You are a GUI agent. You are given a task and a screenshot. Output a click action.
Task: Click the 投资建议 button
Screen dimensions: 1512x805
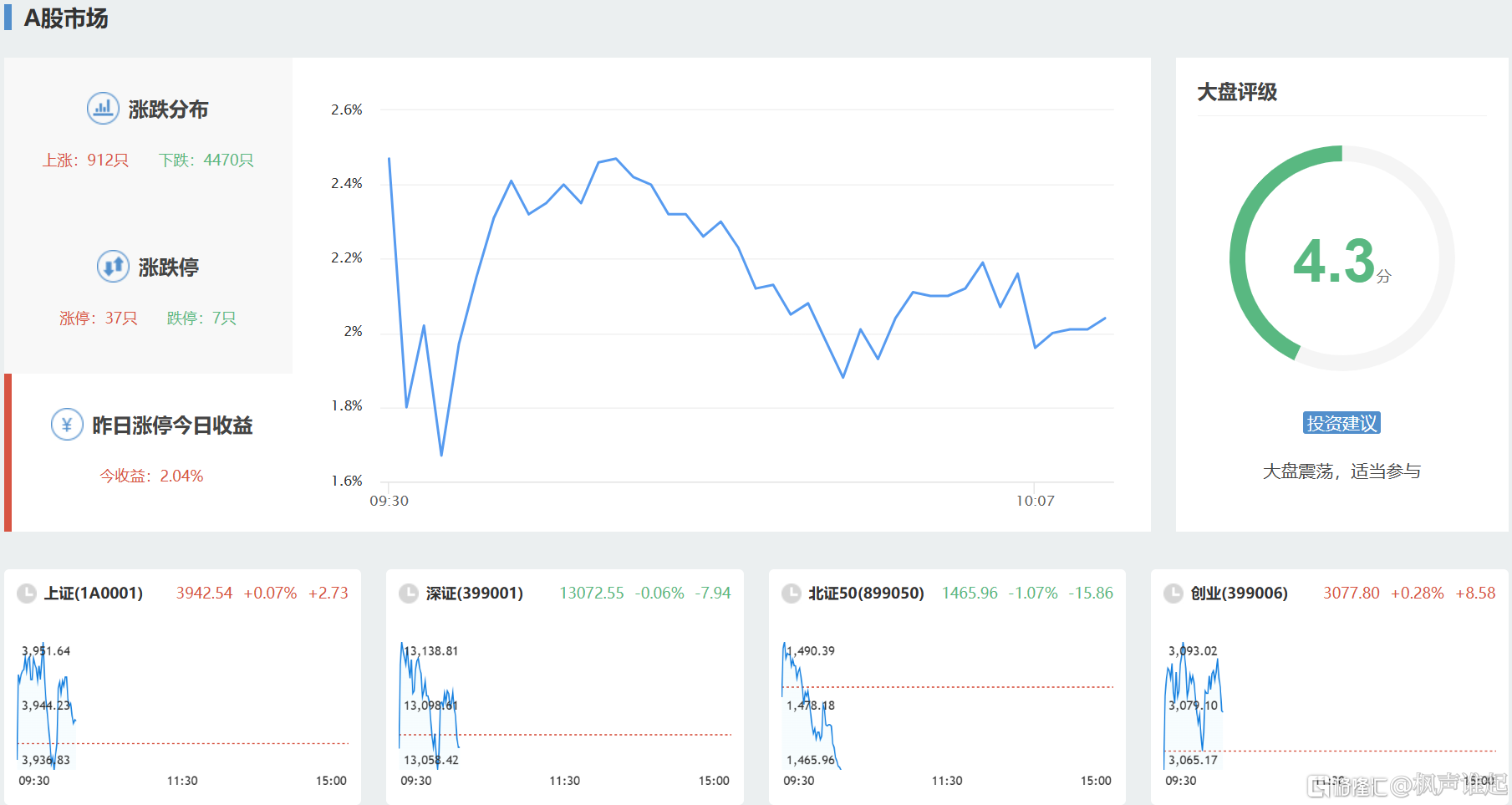point(1341,423)
